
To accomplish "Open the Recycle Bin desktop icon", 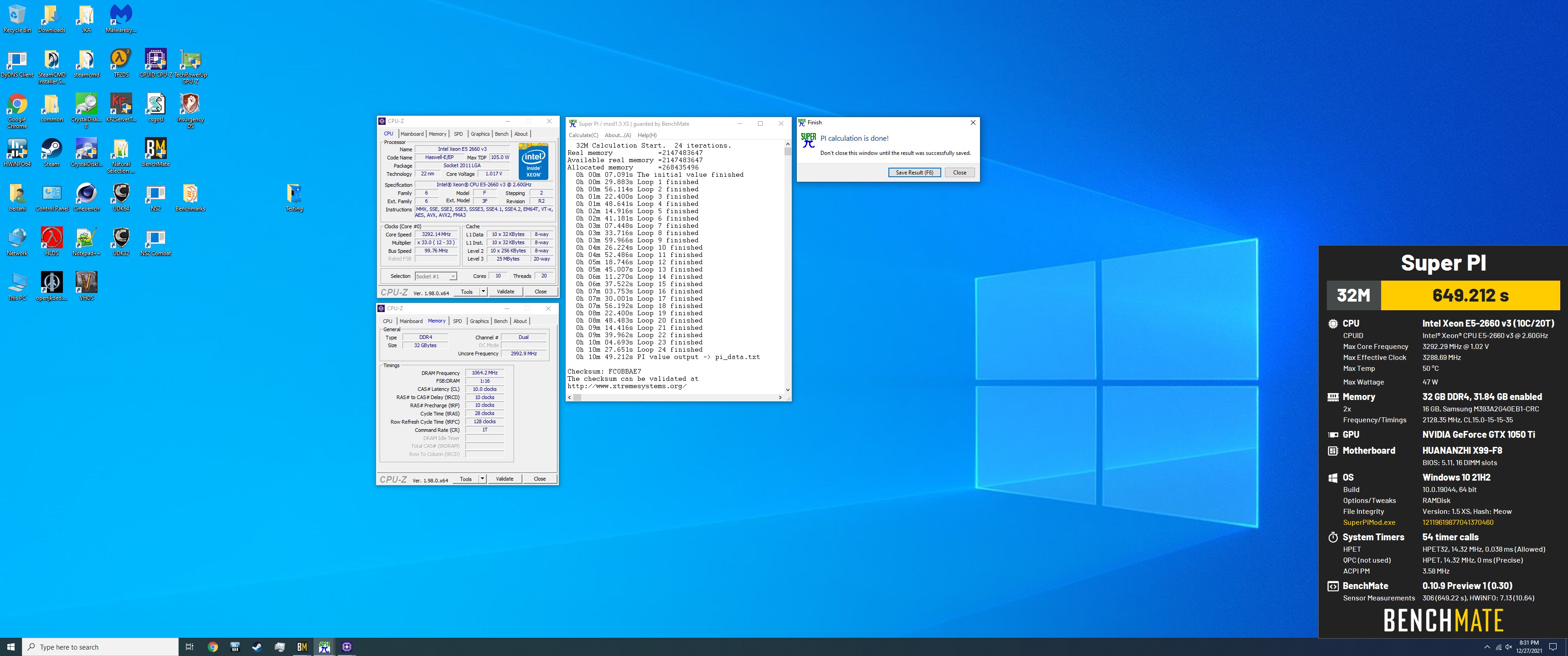I will [17, 19].
